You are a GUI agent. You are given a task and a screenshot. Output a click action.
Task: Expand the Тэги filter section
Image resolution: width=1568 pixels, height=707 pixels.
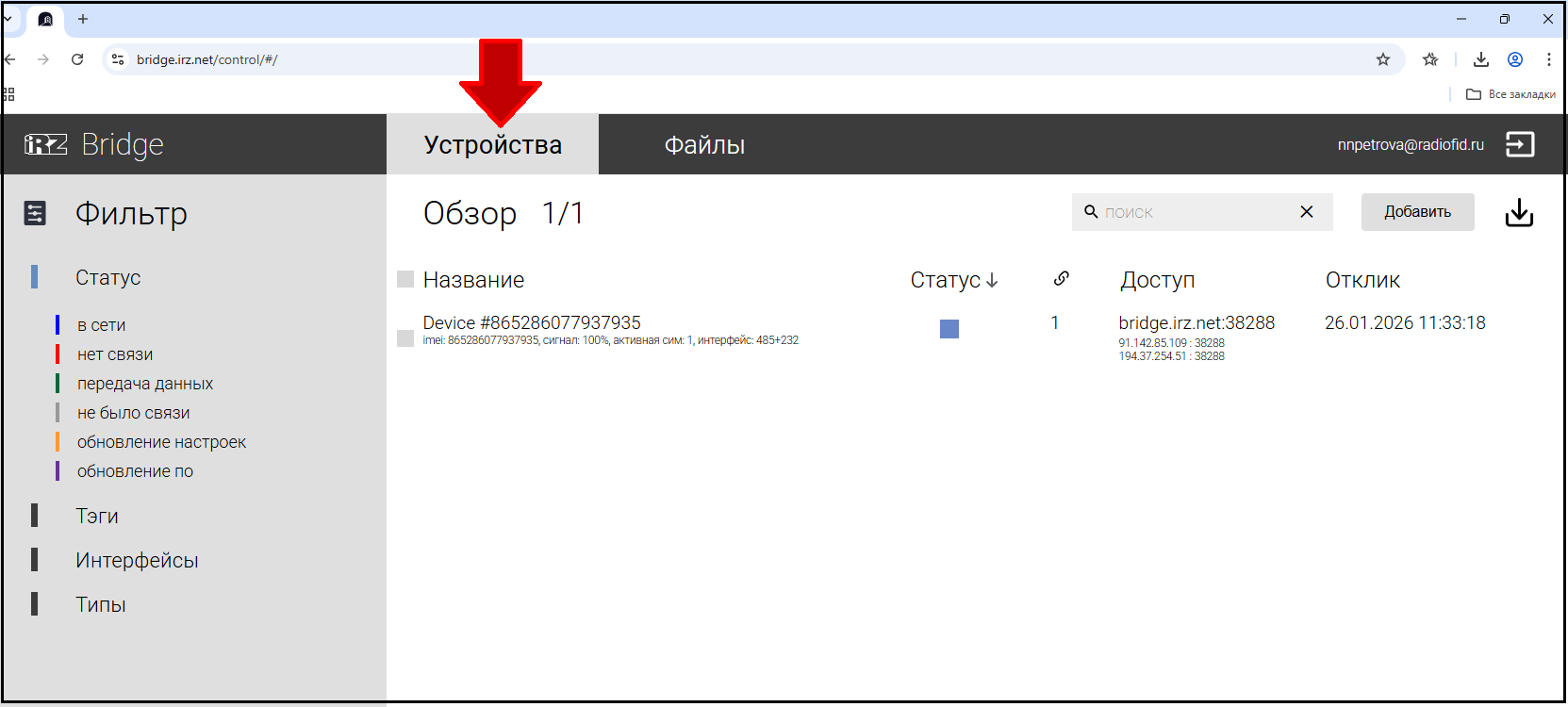point(97,516)
